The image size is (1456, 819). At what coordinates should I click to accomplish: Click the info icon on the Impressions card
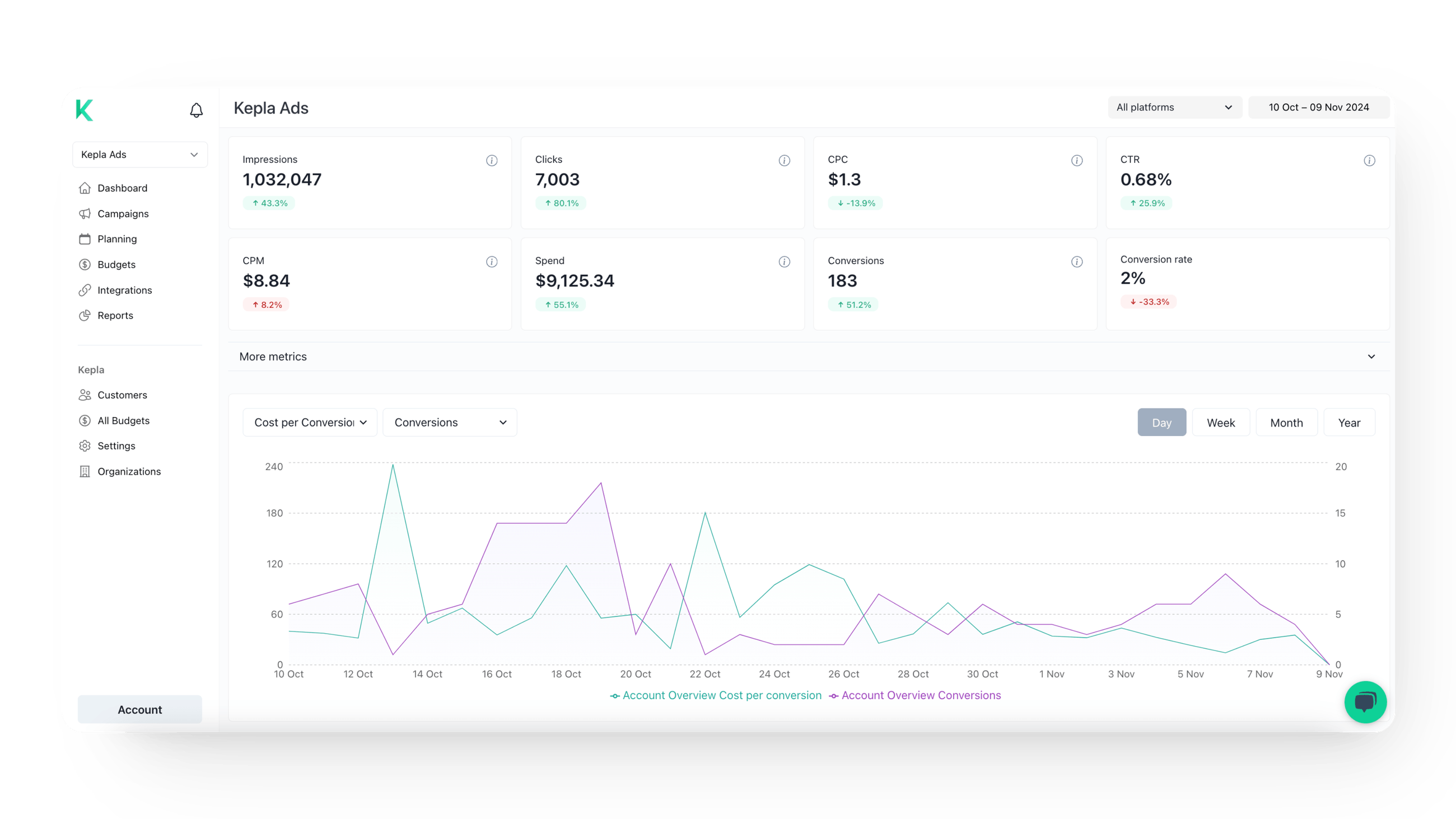point(491,161)
